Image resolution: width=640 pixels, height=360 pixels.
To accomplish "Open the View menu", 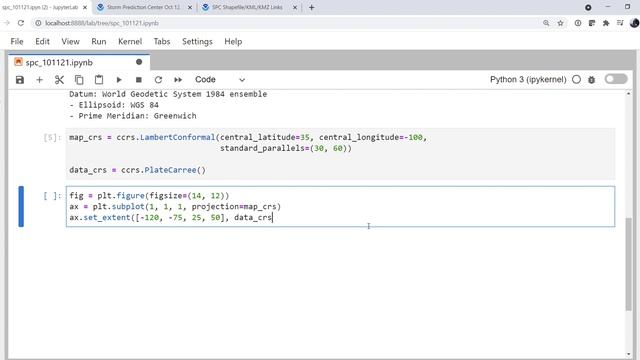I will [x=71, y=42].
